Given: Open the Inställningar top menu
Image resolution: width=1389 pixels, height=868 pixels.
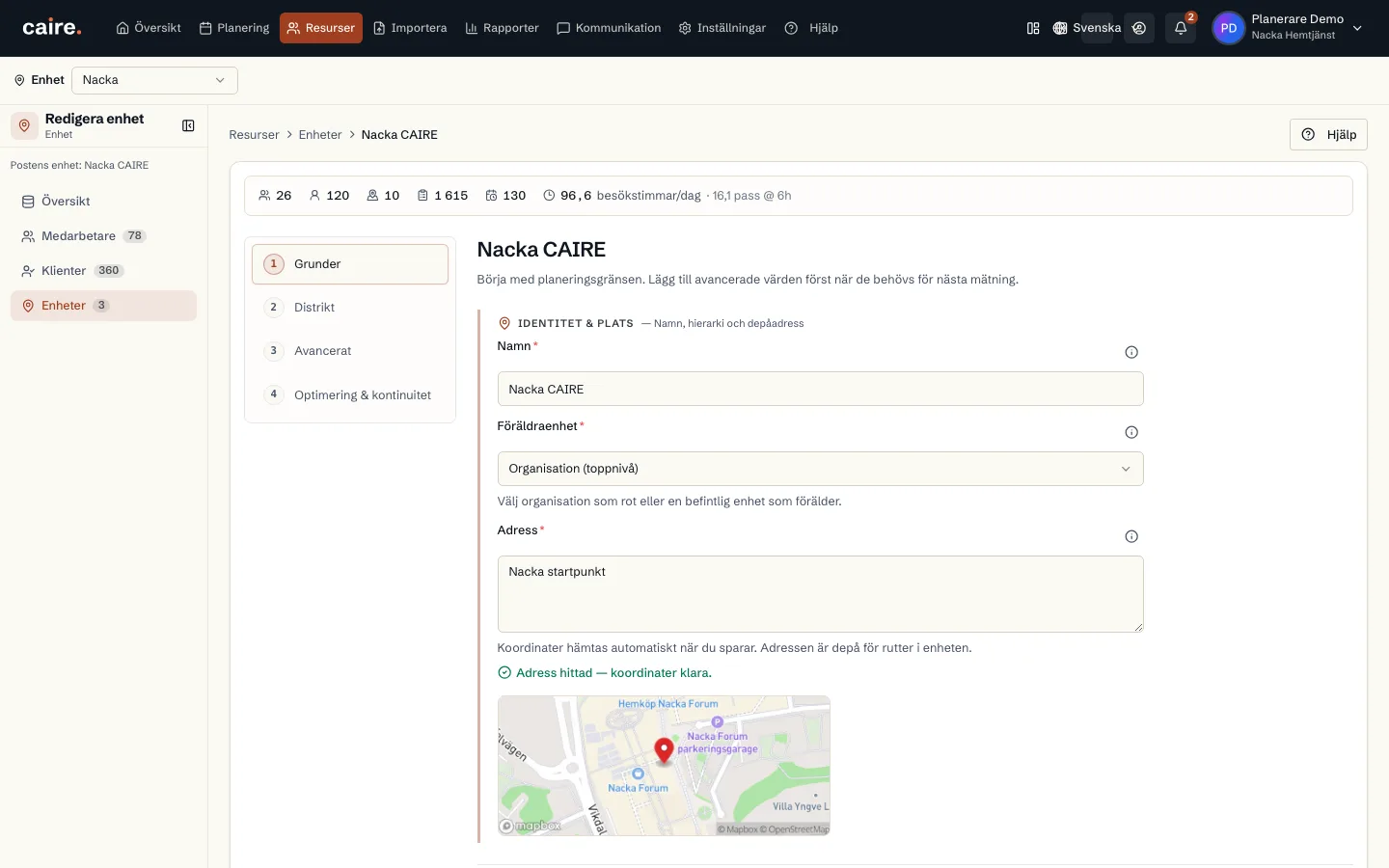Looking at the screenshot, I should coord(722,28).
